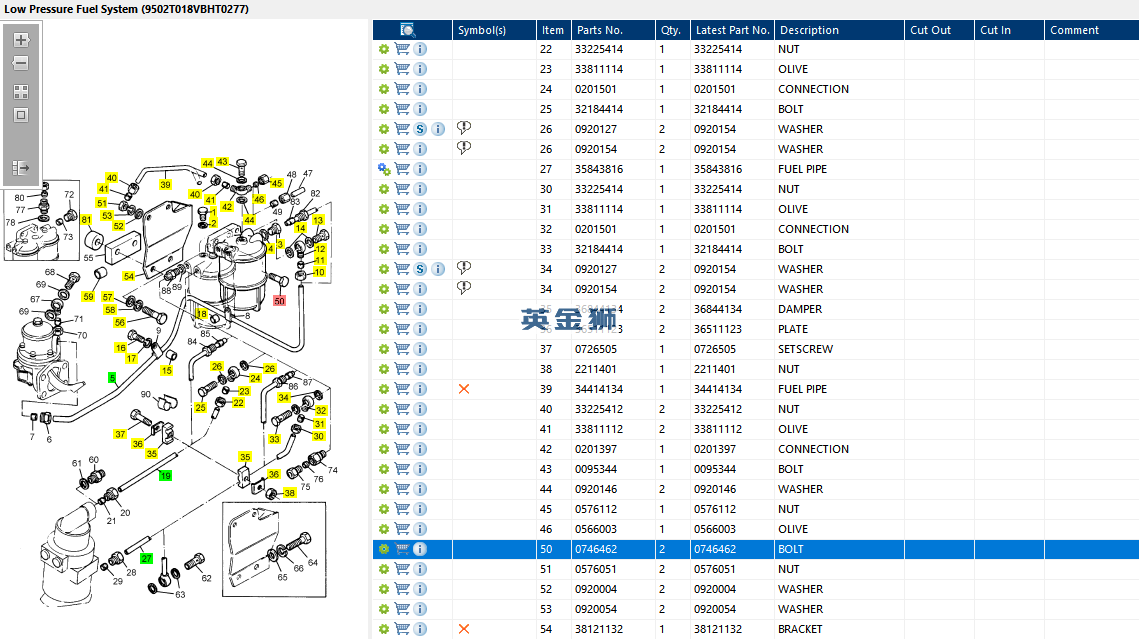Click assembly gears icon for item 27 FUEL PIPE
1139x639 pixels.
pos(384,169)
